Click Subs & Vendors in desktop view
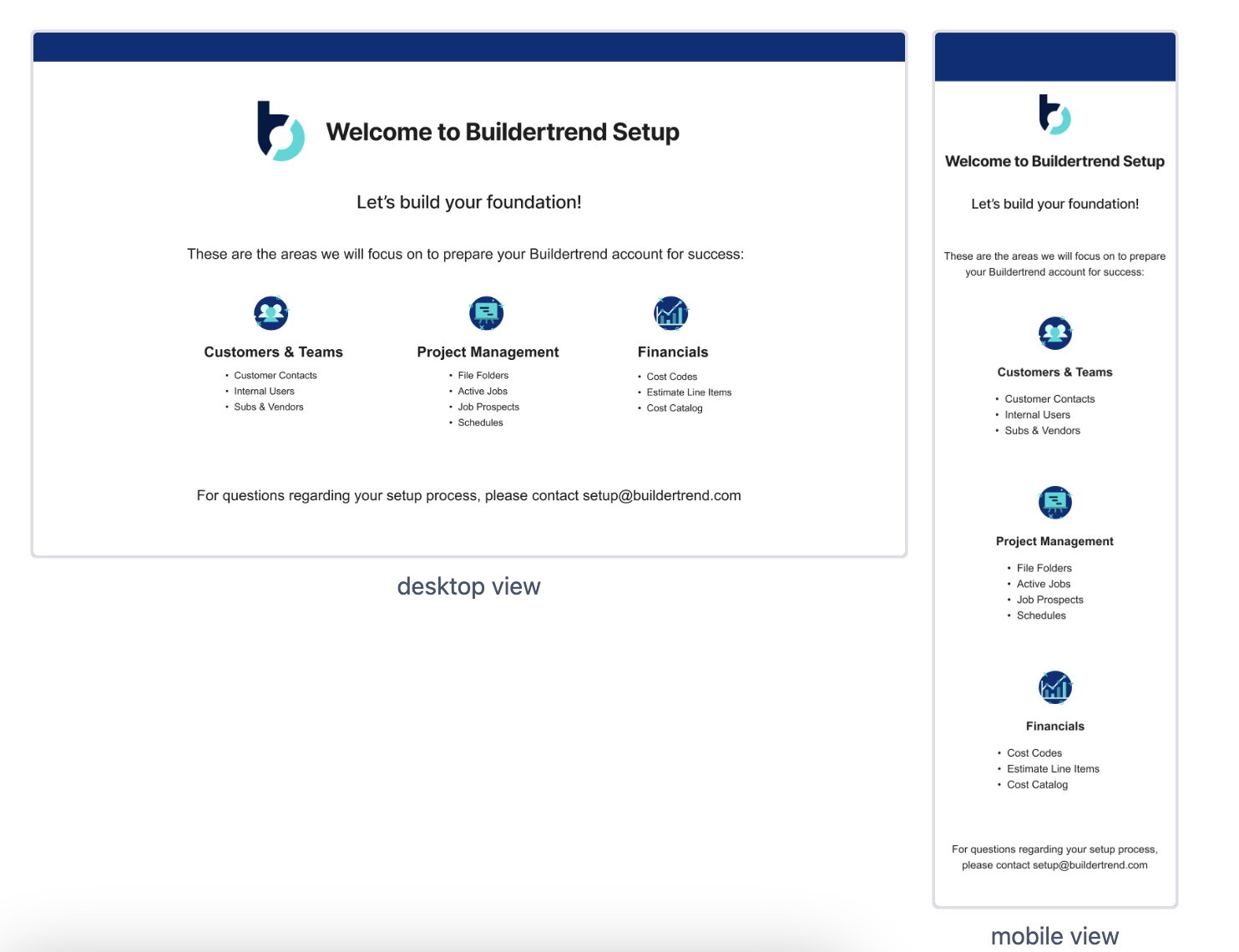 269,408
